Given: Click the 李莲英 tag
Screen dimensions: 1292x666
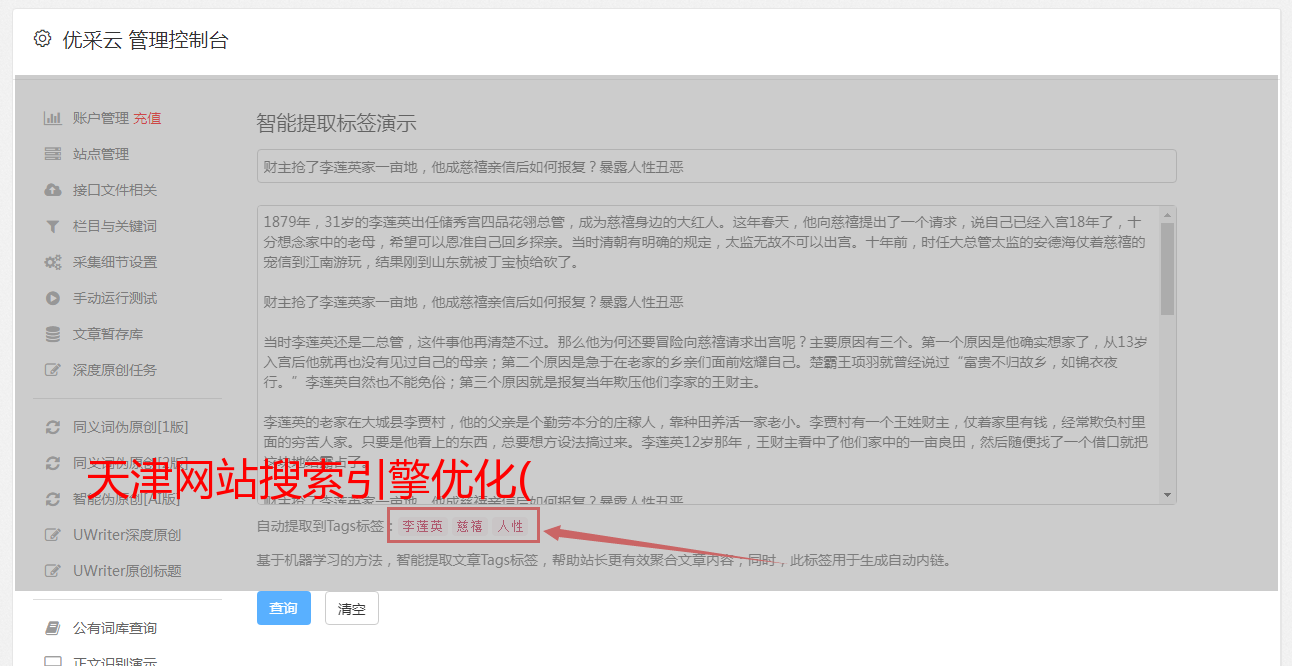Looking at the screenshot, I should (x=422, y=526).
